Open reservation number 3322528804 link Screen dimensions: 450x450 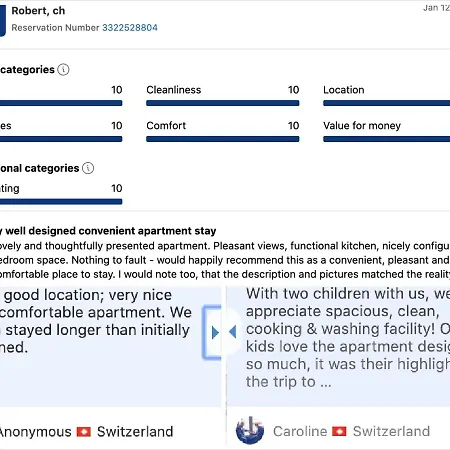[x=130, y=28]
